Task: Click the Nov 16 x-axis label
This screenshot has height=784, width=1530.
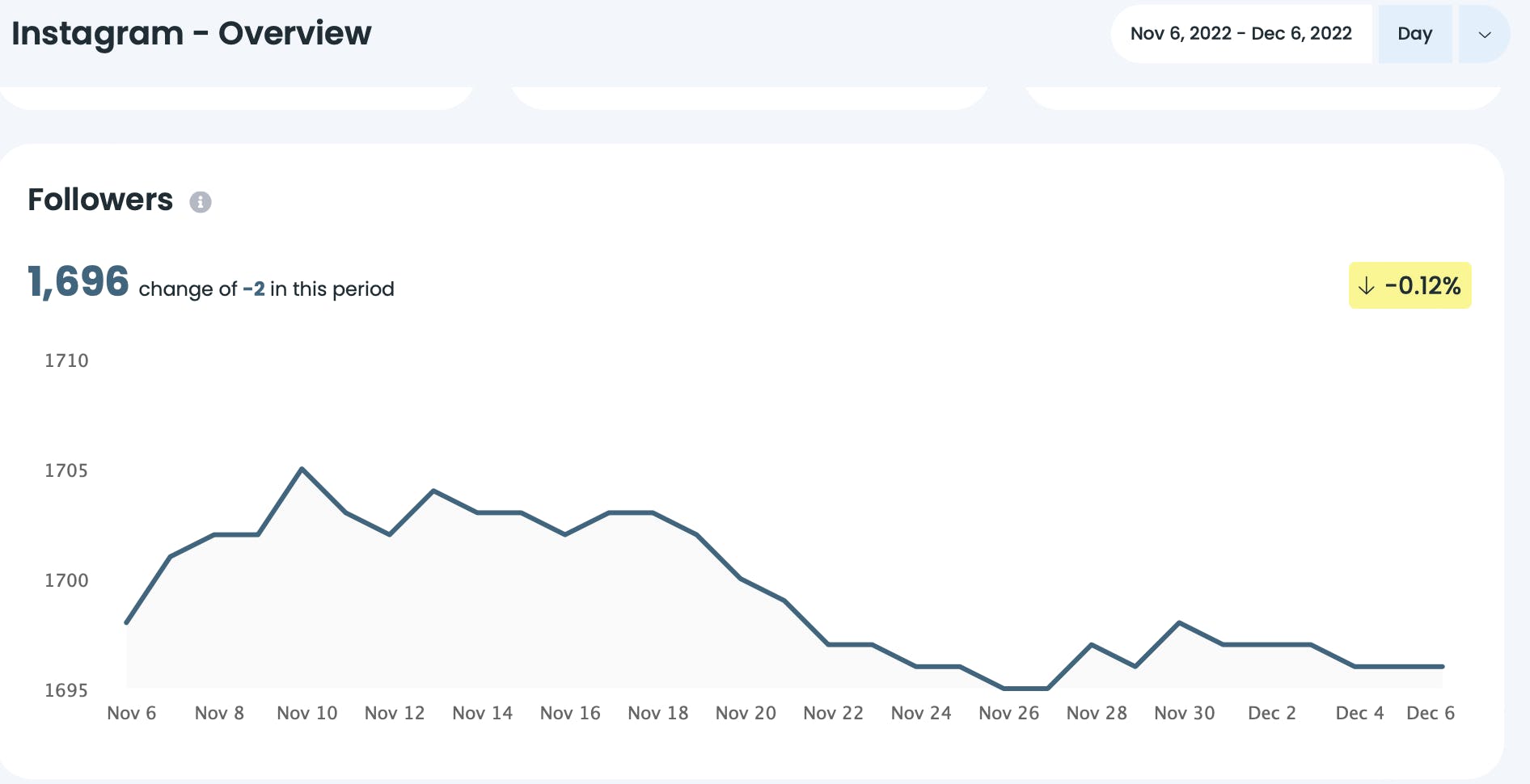Action: click(x=570, y=713)
